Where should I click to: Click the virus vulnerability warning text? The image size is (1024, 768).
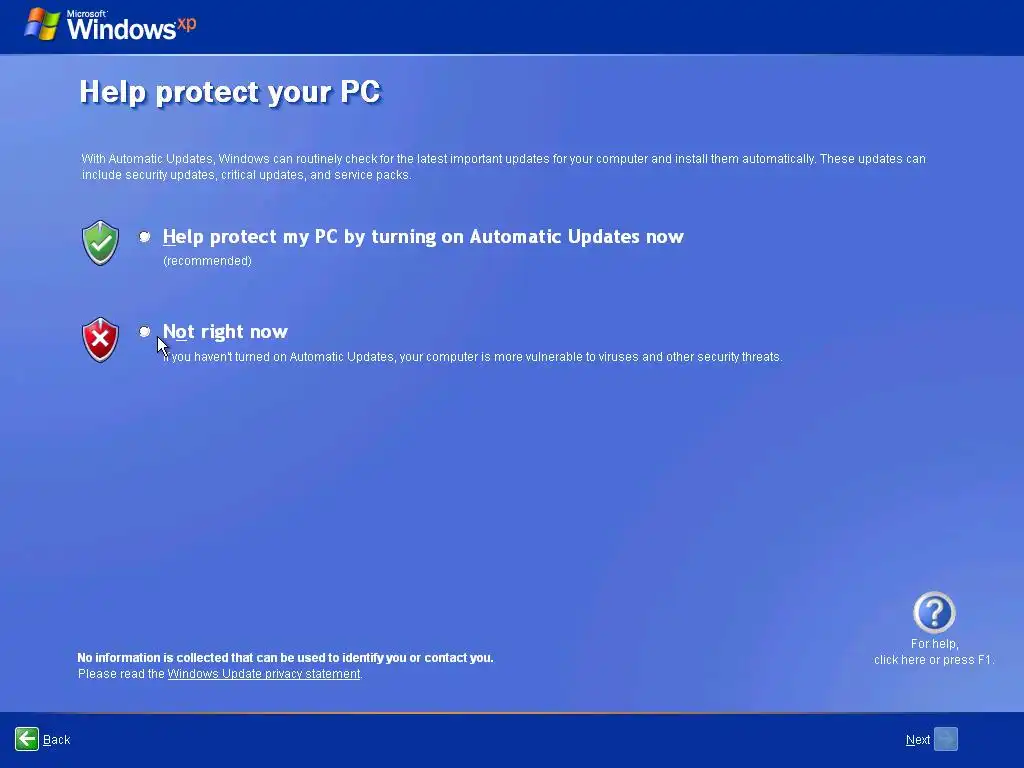[472, 357]
